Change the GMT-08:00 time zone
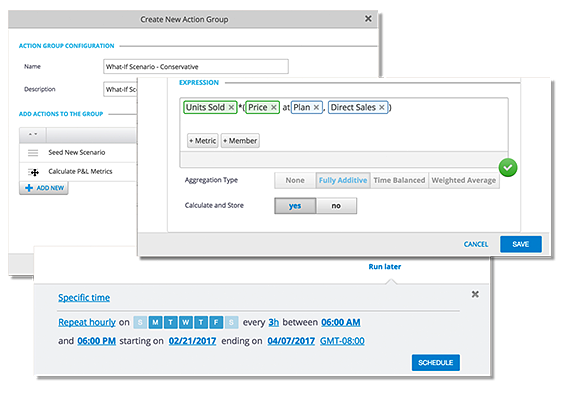Image resolution: width=567 pixels, height=397 pixels. (x=342, y=341)
